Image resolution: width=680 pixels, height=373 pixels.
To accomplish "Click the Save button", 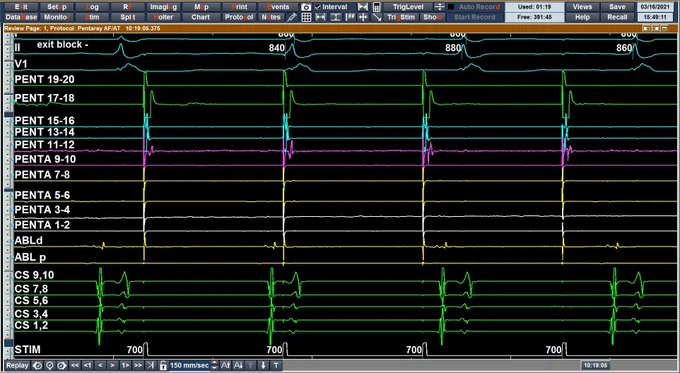I will pyautogui.click(x=617, y=7).
